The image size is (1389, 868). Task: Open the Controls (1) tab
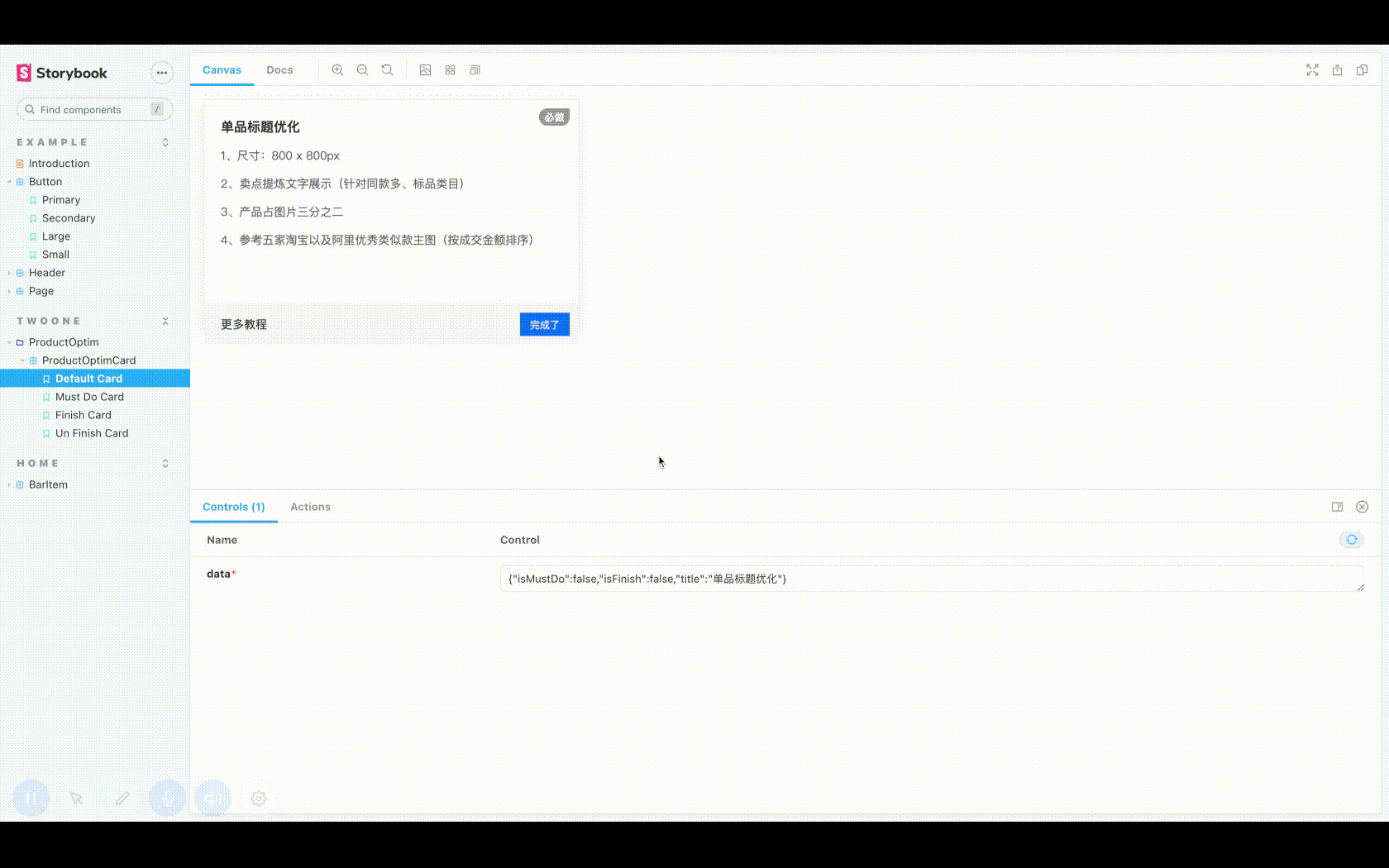tap(234, 507)
